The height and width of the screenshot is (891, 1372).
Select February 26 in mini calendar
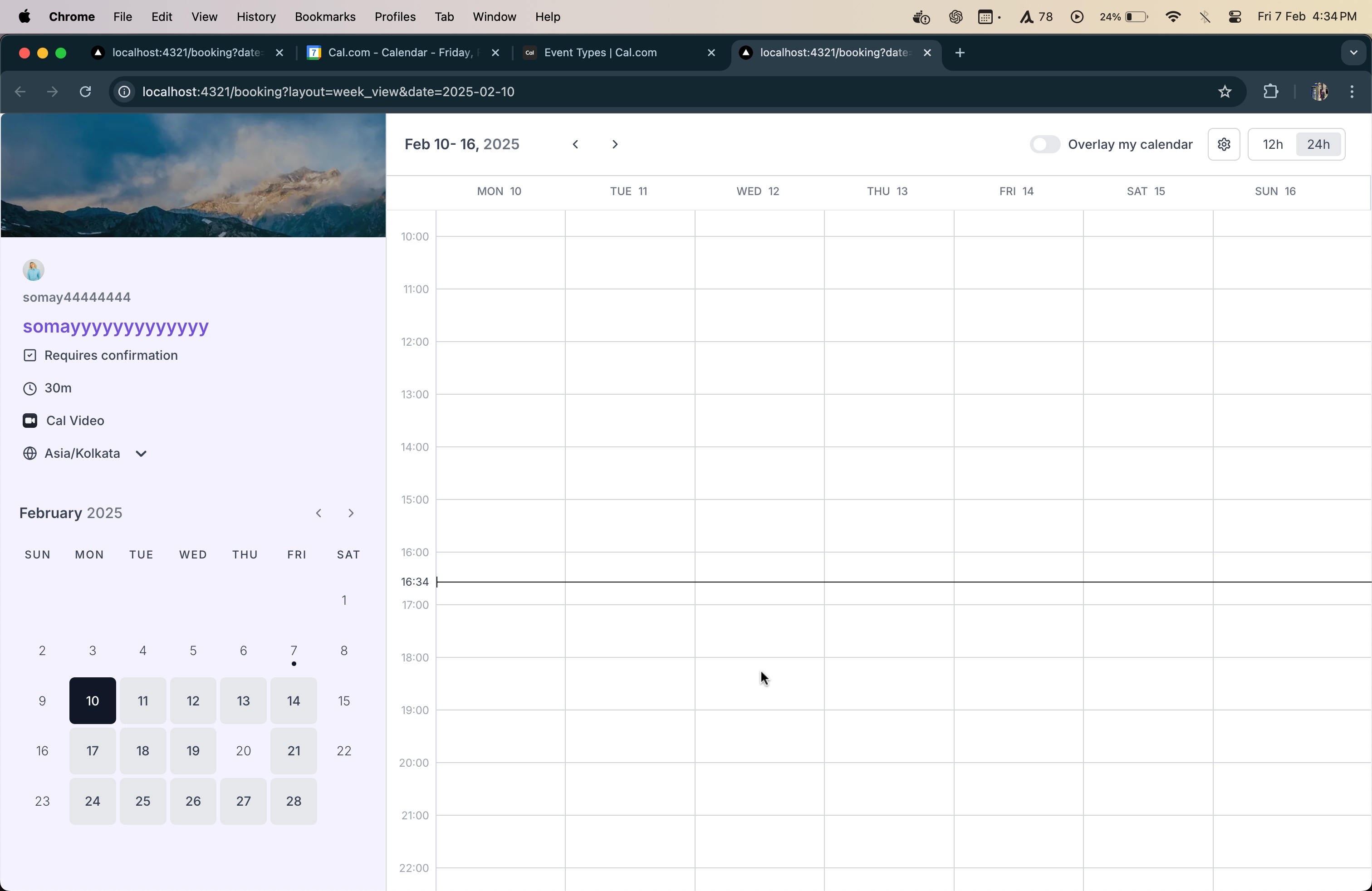[193, 801]
